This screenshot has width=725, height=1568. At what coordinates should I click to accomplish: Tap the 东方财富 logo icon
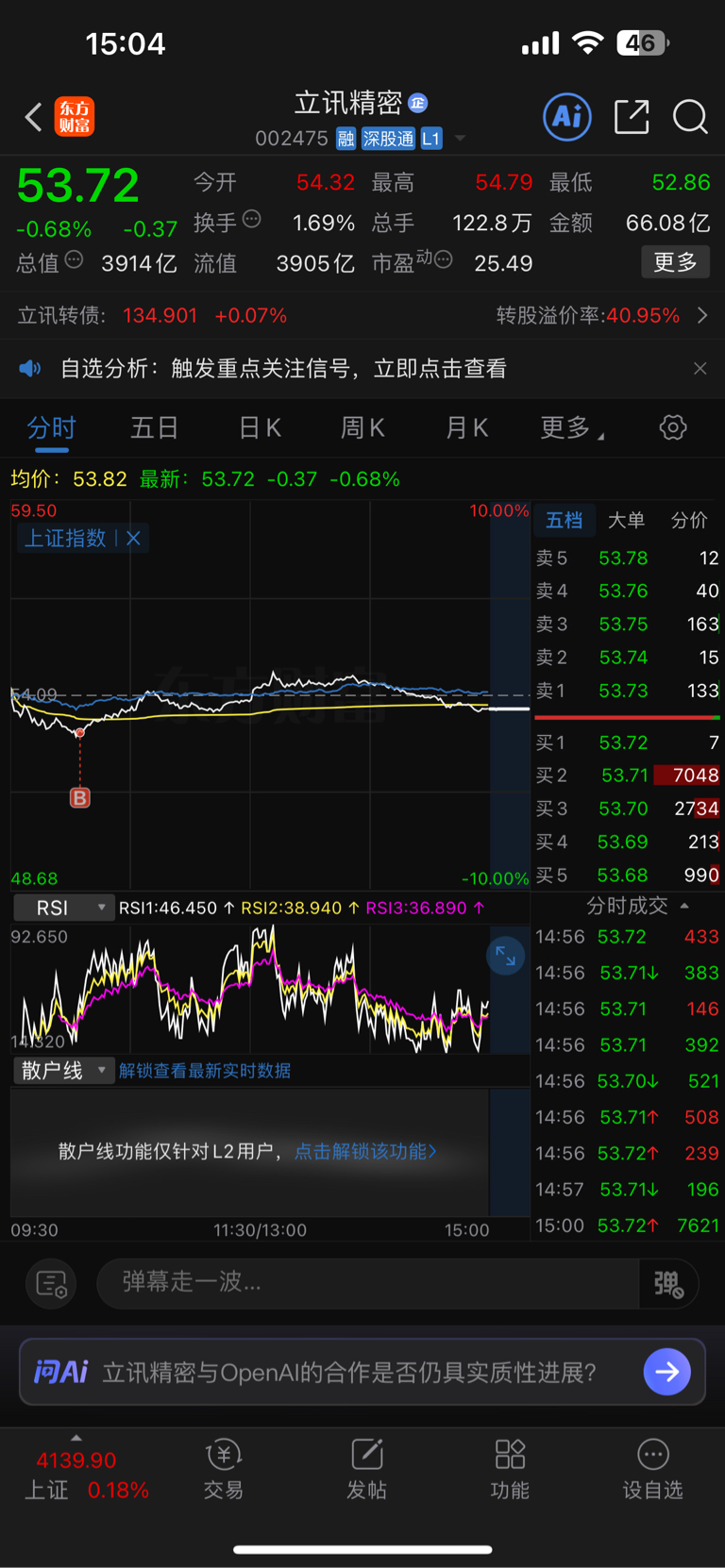(x=75, y=117)
